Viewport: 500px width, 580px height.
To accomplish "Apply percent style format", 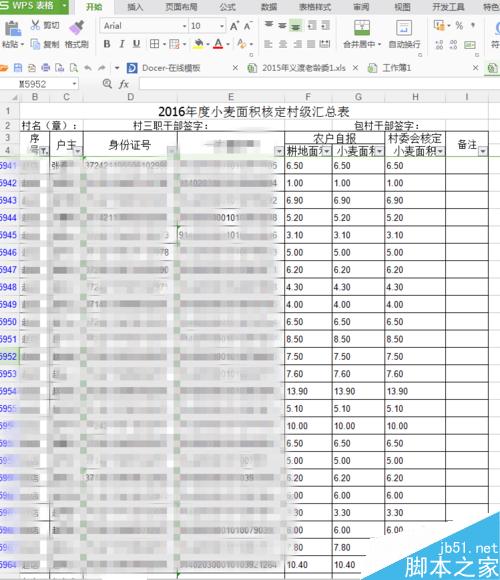I will coord(459,26).
